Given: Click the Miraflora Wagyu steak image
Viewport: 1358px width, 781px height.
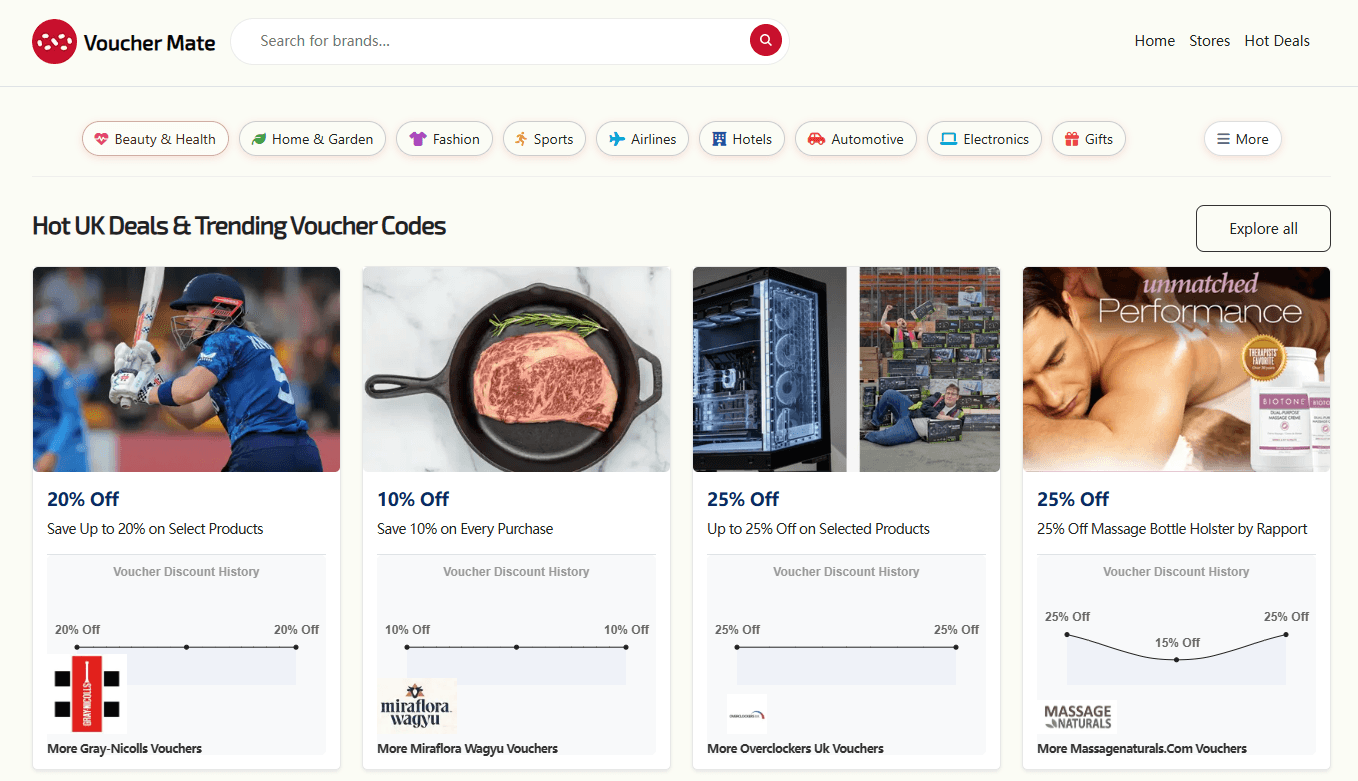Looking at the screenshot, I should coord(516,368).
